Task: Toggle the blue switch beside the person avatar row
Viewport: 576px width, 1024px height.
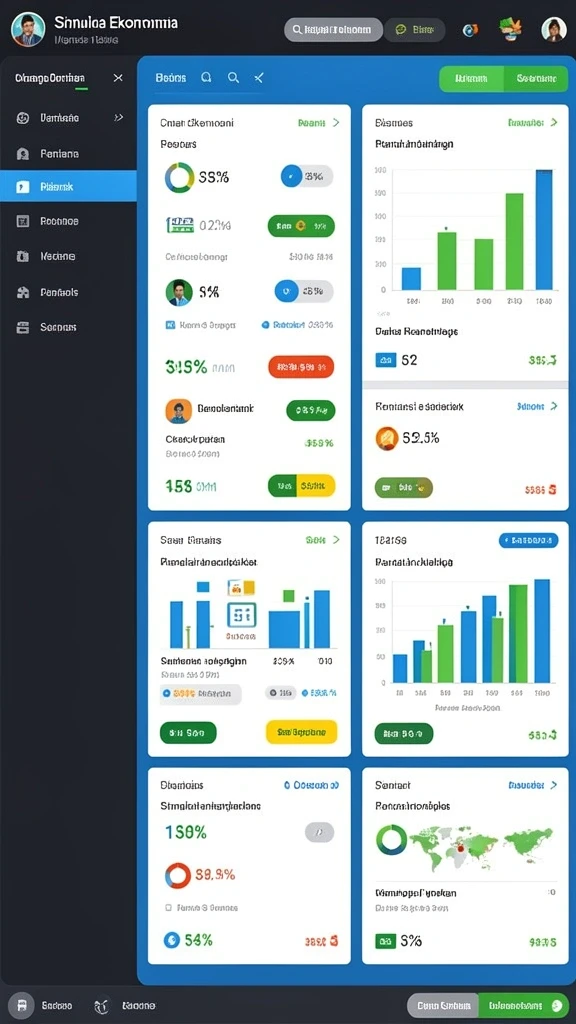Action: pos(303,291)
